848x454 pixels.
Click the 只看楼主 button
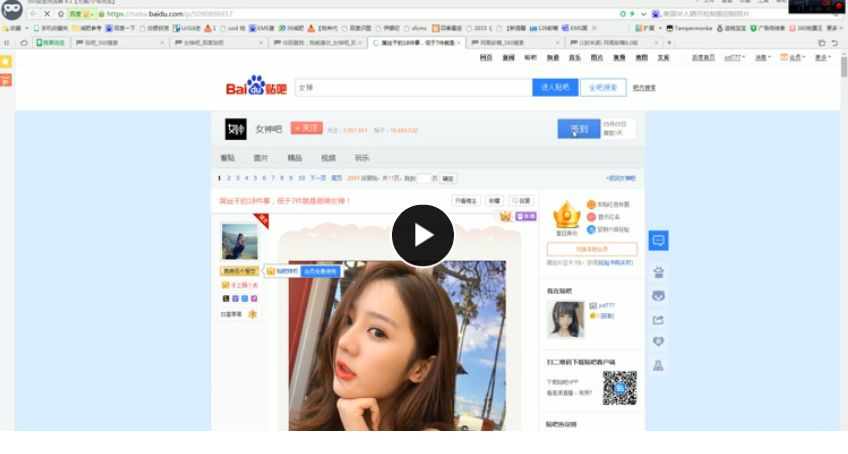pos(466,201)
